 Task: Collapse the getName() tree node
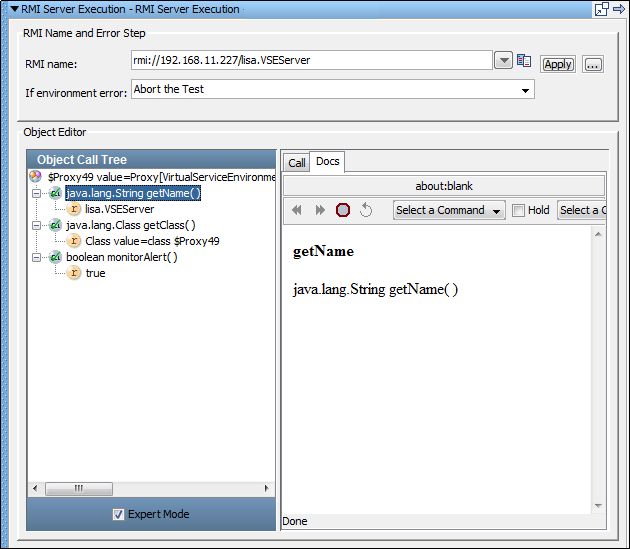pos(37,193)
